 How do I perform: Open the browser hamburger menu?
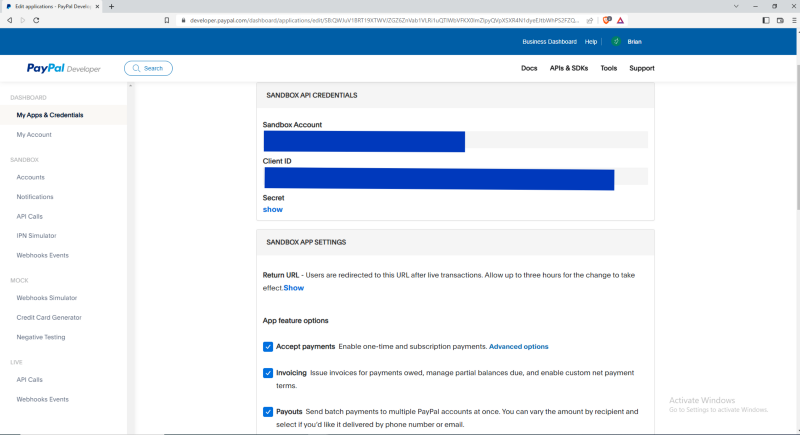[794, 20]
